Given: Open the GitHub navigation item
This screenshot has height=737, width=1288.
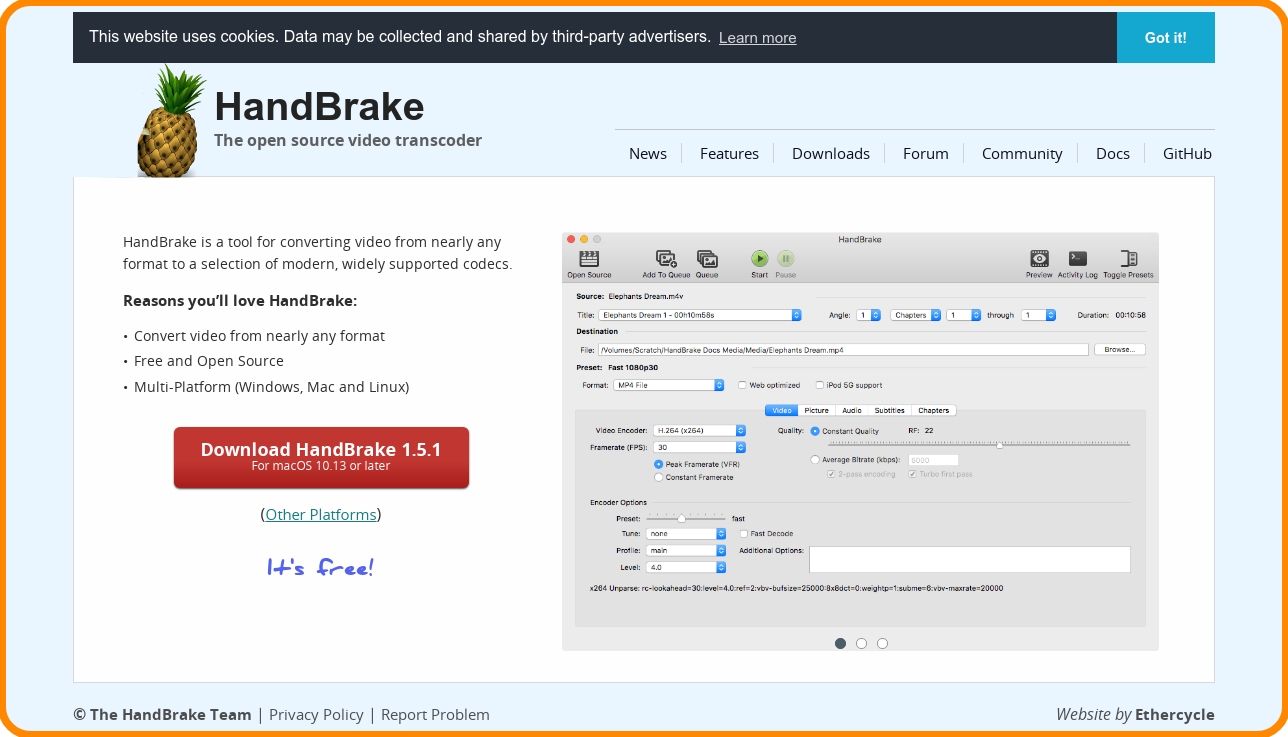Looking at the screenshot, I should [1187, 153].
